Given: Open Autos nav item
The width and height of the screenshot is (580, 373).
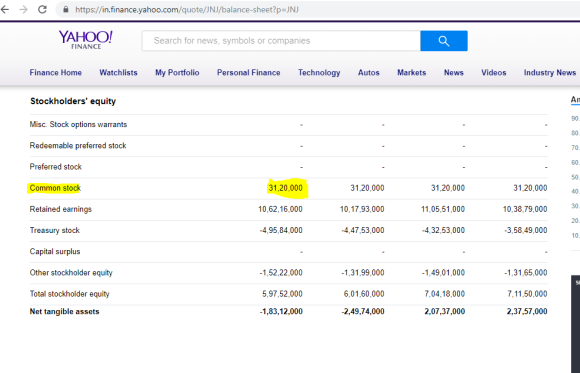Looking at the screenshot, I should (369, 73).
